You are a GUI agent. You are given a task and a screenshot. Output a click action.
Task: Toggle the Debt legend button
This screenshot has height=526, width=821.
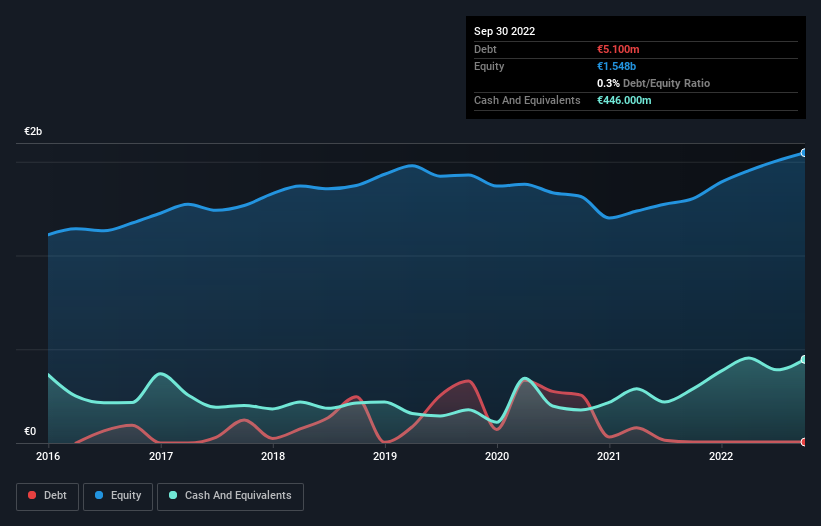[x=48, y=496]
